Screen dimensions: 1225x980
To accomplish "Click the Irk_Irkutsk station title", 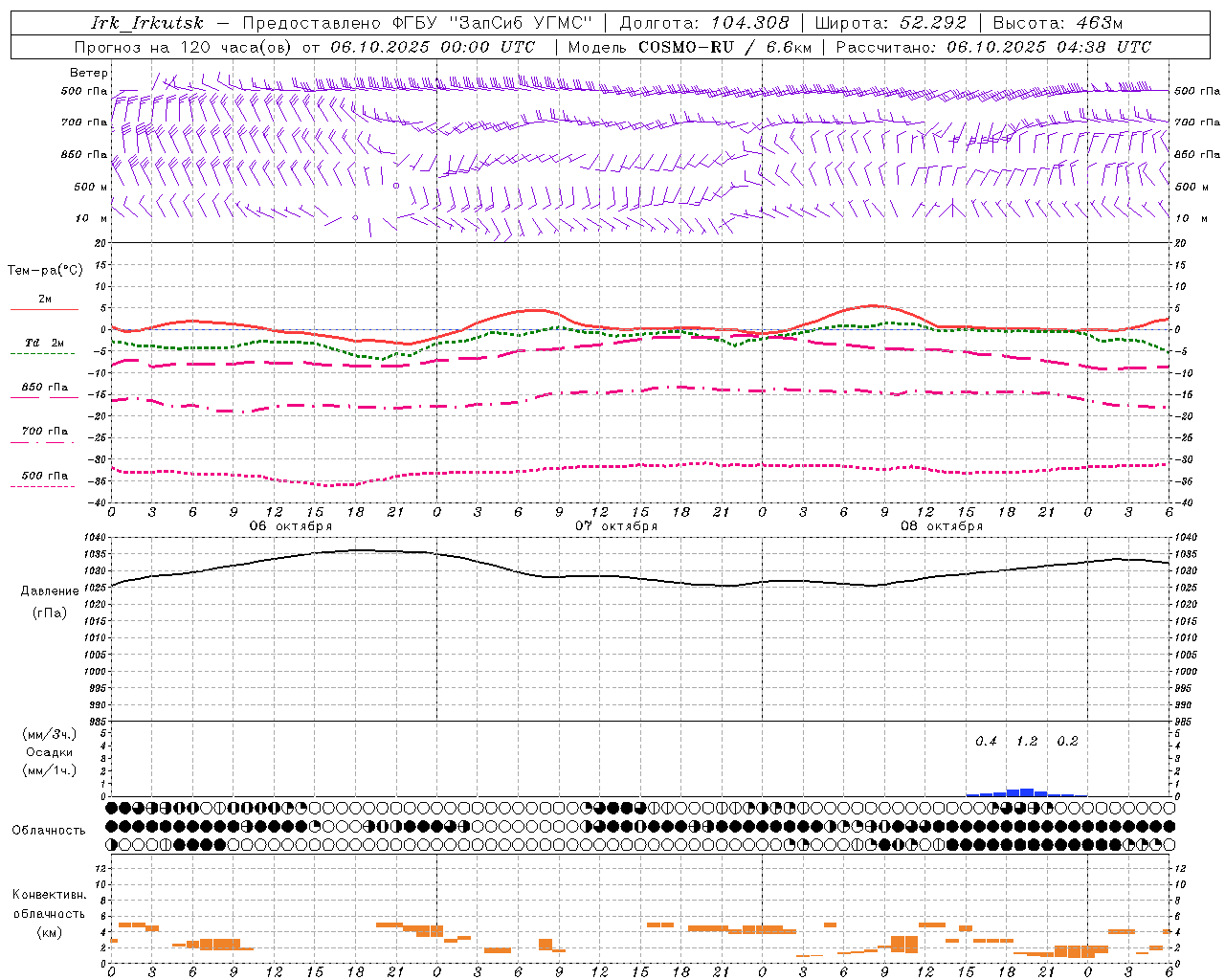I will [x=146, y=23].
